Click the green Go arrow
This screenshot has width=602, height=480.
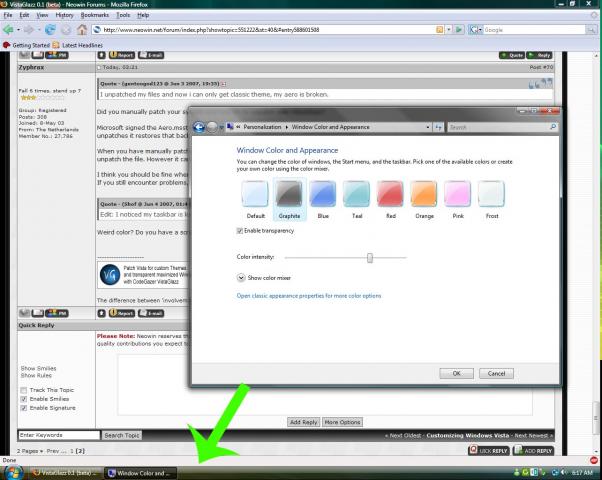point(459,30)
